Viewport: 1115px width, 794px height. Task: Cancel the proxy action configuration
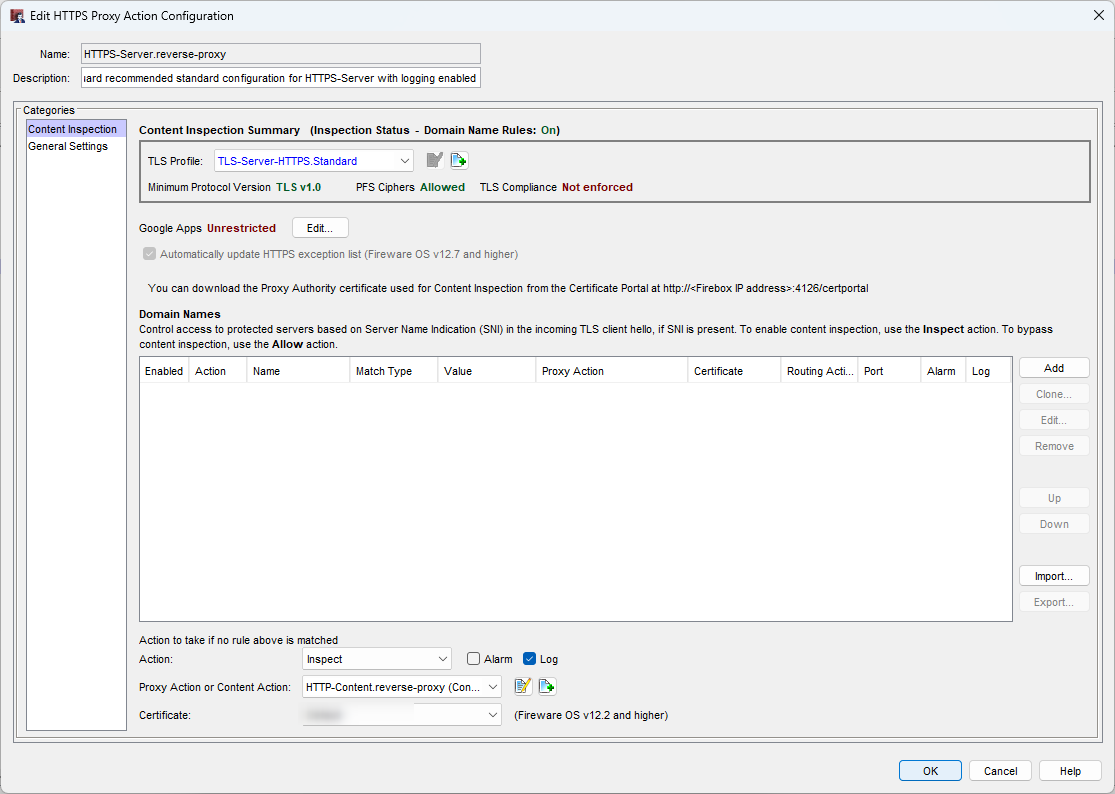(x=1000, y=771)
